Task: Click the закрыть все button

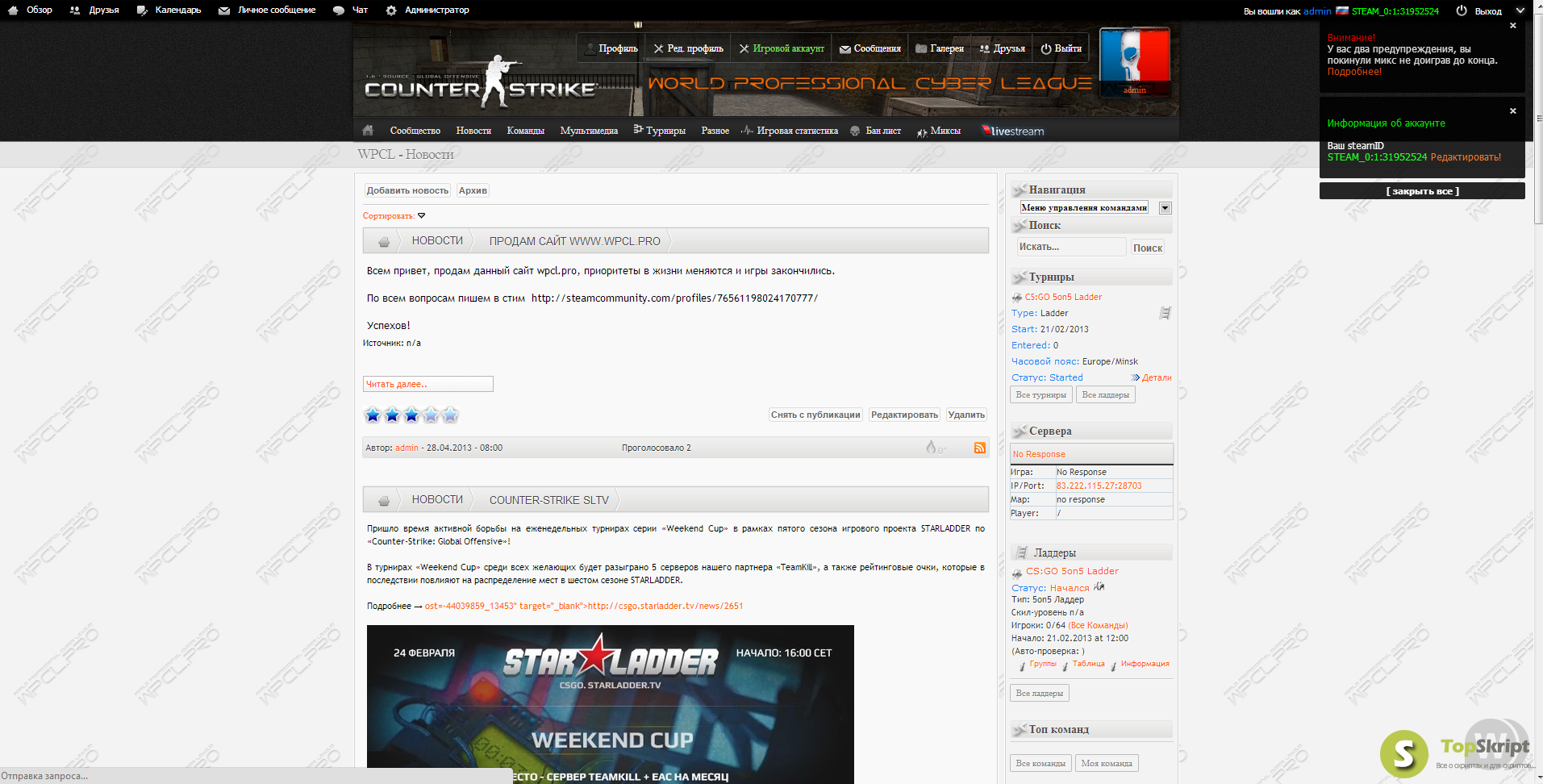Action: point(1422,191)
